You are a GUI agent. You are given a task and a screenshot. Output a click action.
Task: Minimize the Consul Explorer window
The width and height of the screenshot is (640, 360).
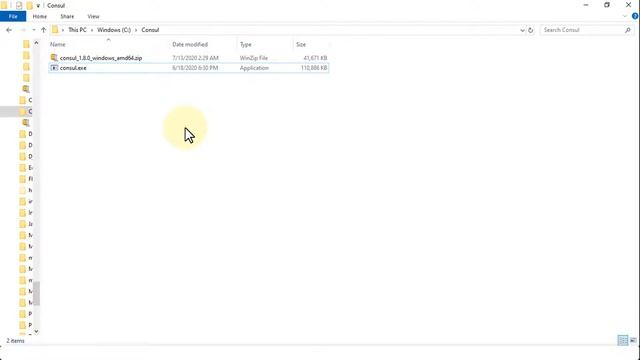[x=586, y=5]
